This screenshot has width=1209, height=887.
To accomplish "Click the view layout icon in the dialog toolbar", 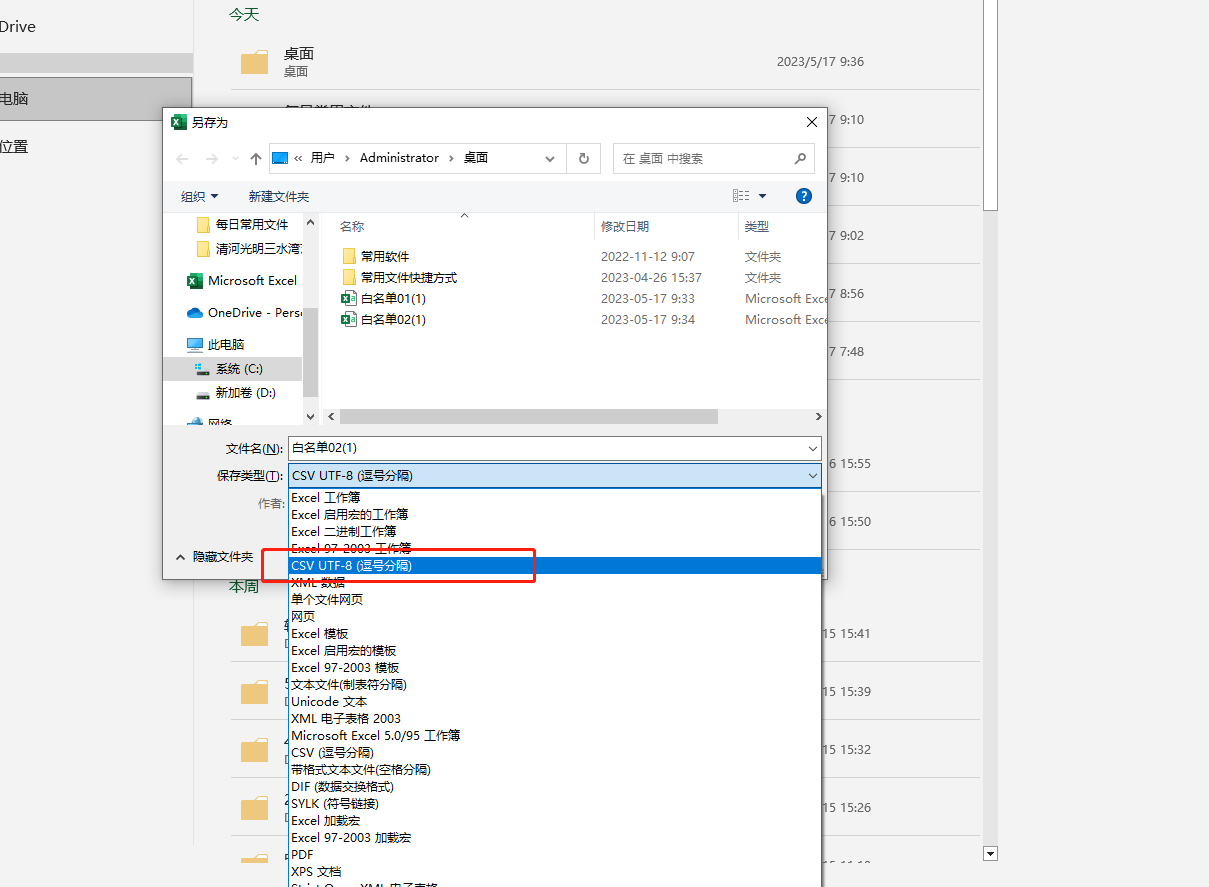I will 741,196.
